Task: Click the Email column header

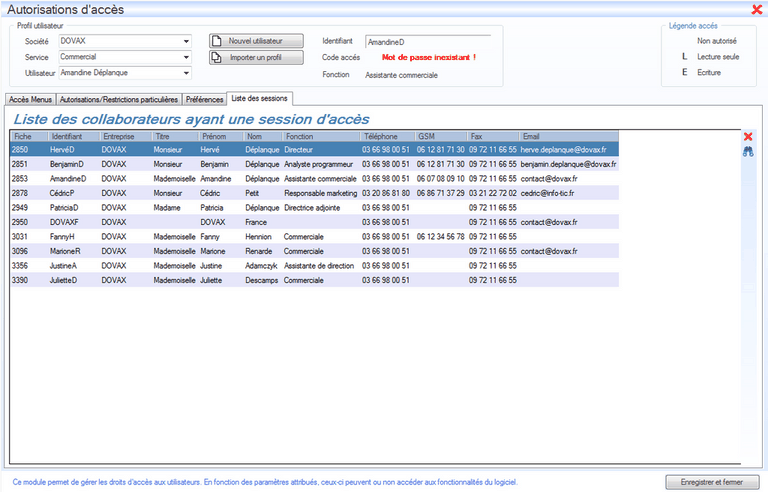Action: 569,136
